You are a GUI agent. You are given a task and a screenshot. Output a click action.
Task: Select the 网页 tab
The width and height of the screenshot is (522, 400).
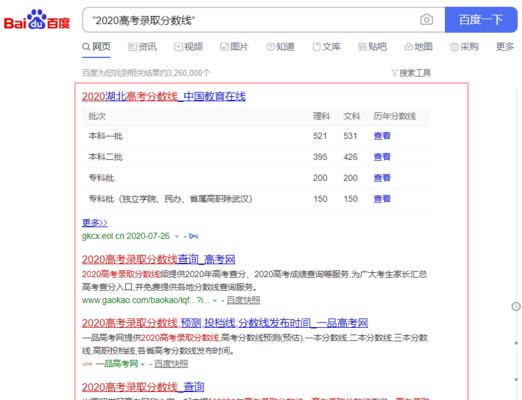[96, 47]
